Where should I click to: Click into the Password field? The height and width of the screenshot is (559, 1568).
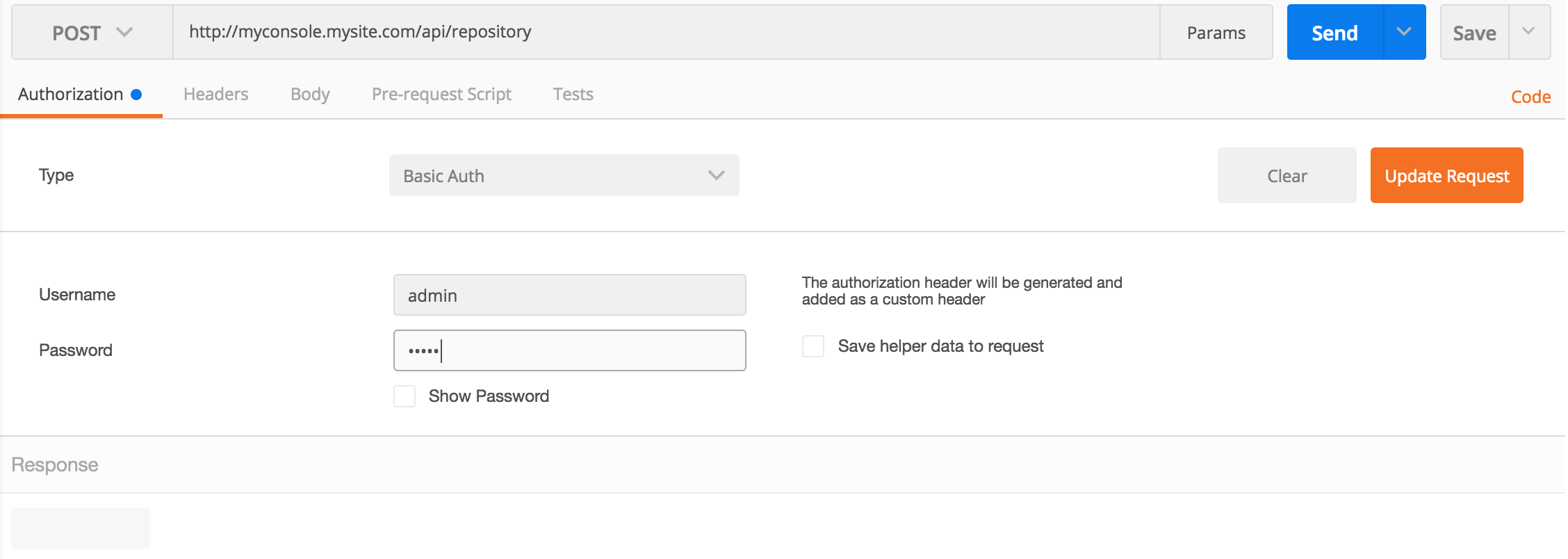point(569,351)
